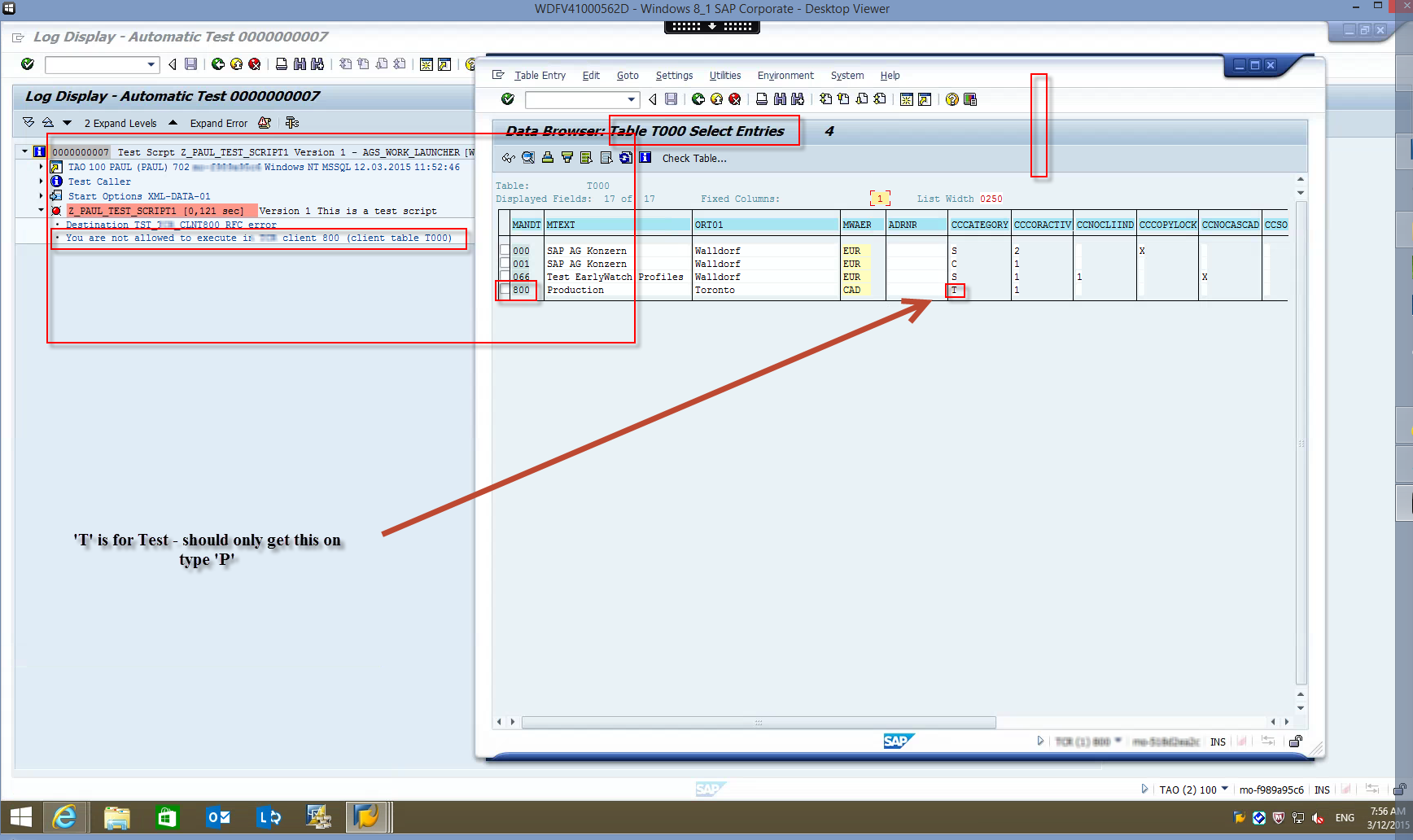The image size is (1413, 840).
Task: Collapse the Z_PAUL_TEST_SCRIPT1 log node
Action: [41, 211]
